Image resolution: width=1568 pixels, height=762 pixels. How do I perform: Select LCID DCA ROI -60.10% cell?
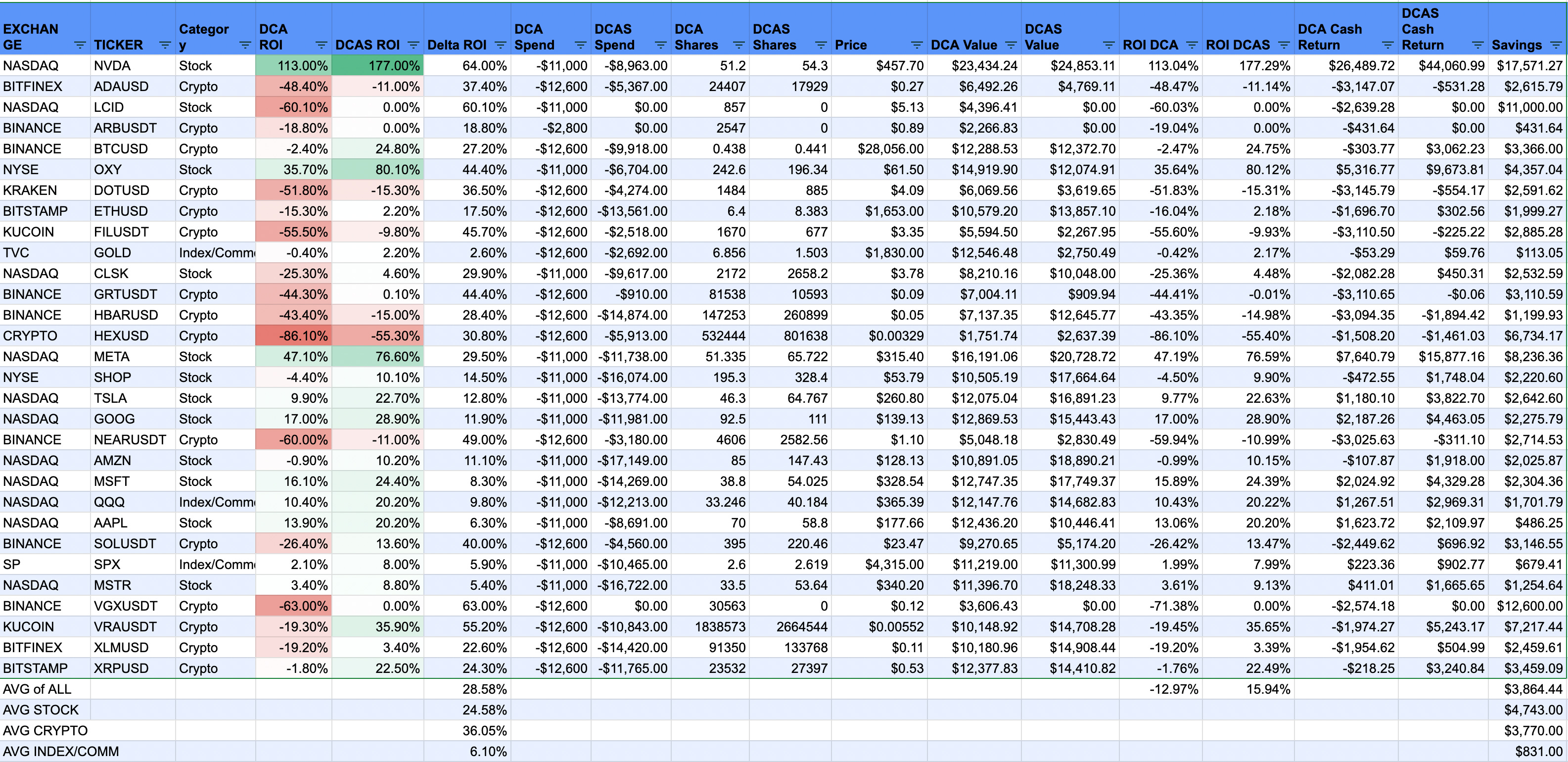293,107
